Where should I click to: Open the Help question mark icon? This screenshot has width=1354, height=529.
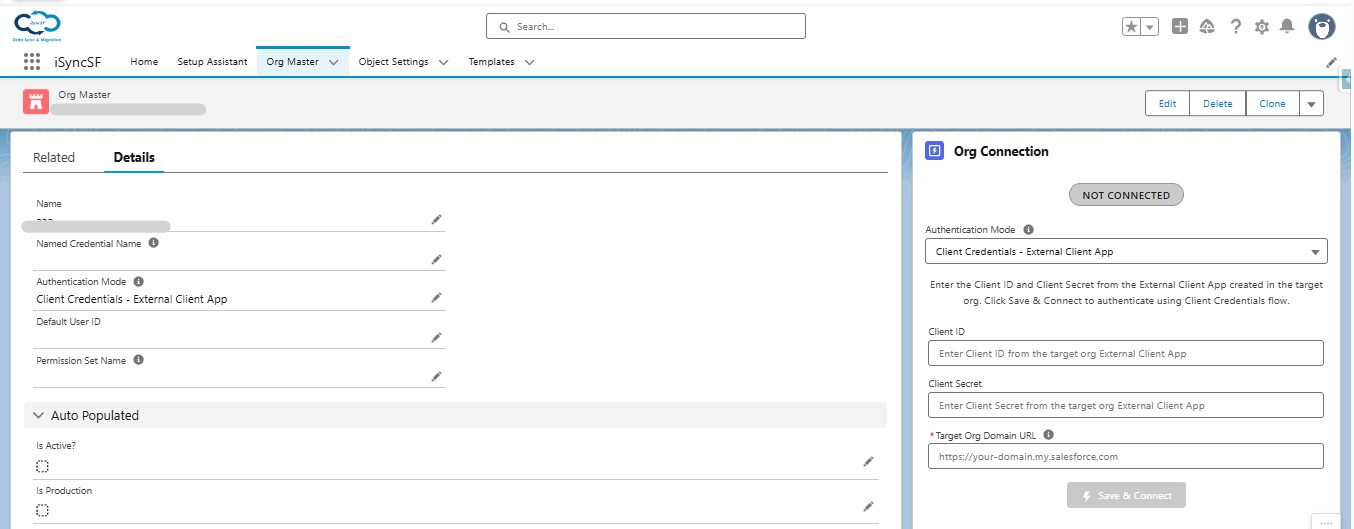point(1236,27)
